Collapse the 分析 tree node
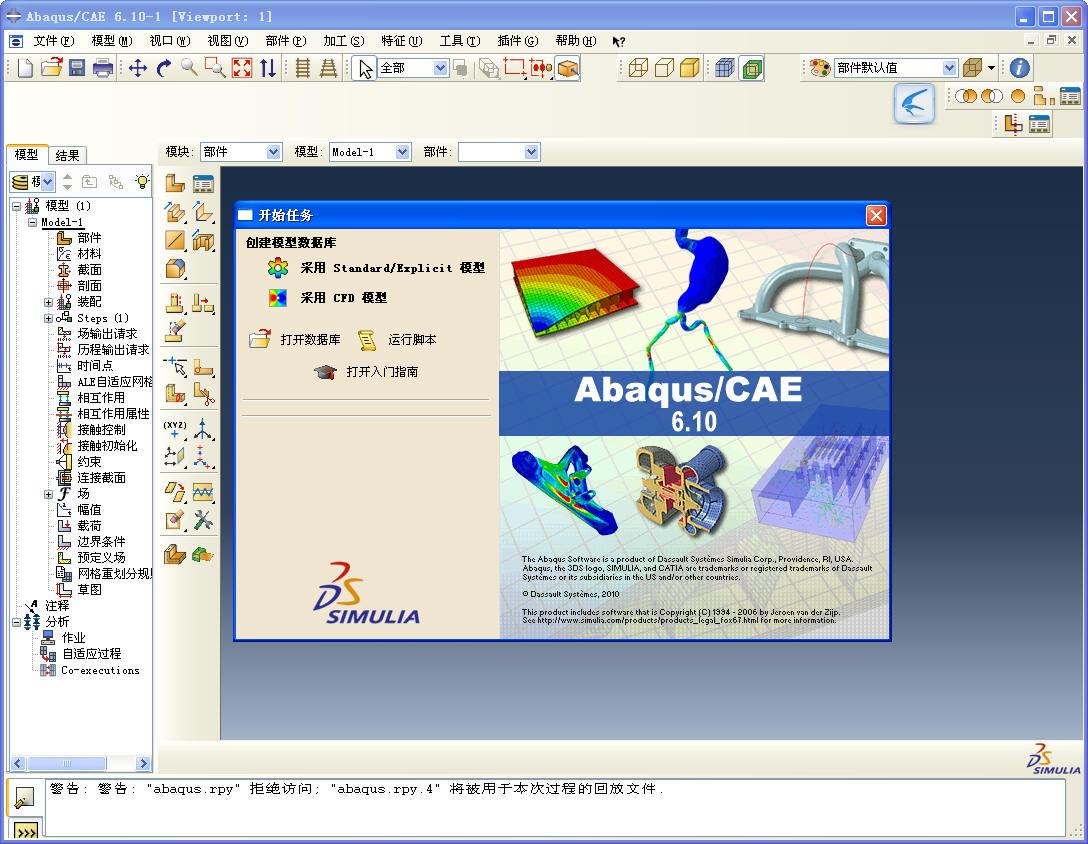Viewport: 1088px width, 844px height. click(x=17, y=623)
